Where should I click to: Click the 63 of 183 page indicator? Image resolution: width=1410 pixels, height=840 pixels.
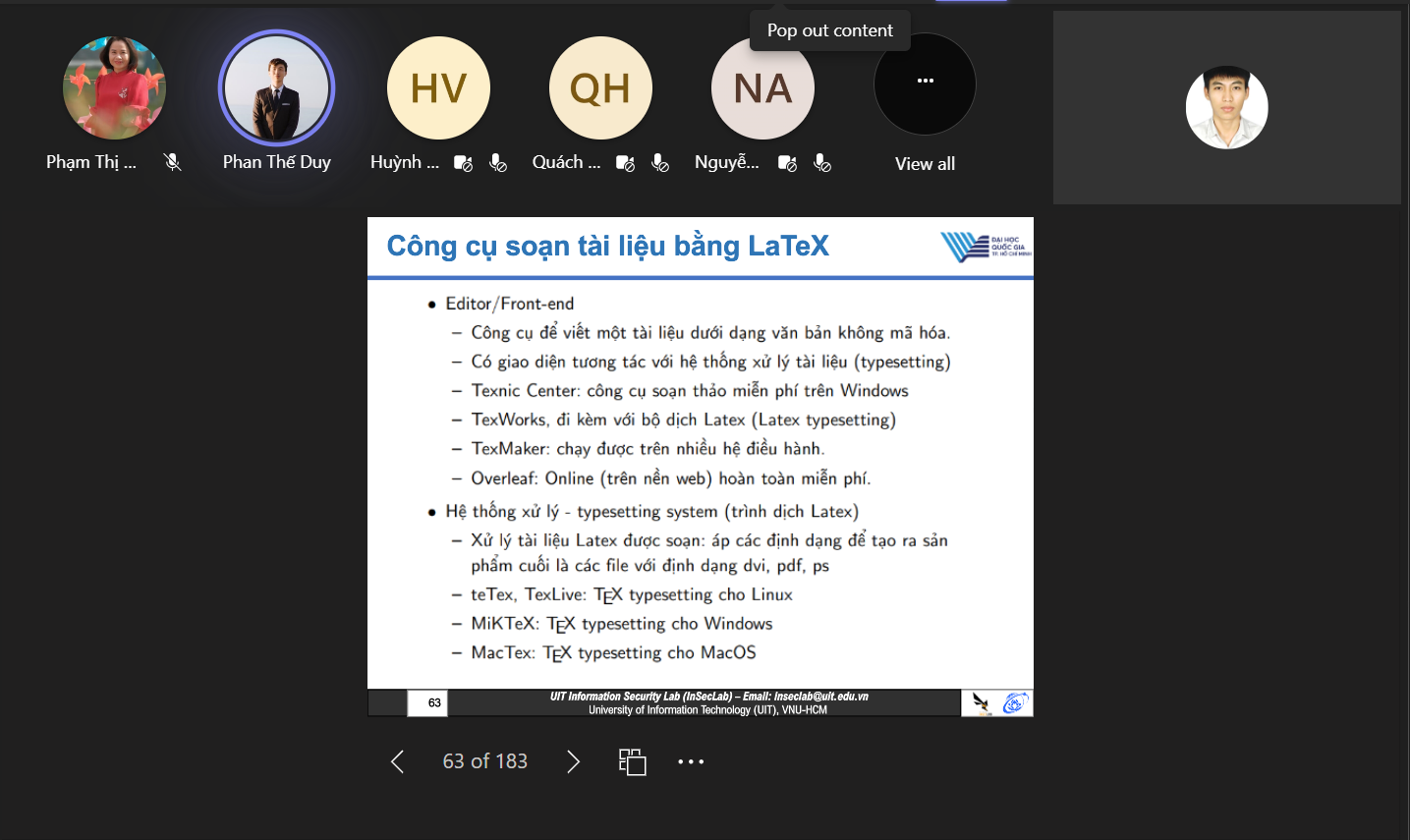coord(484,761)
